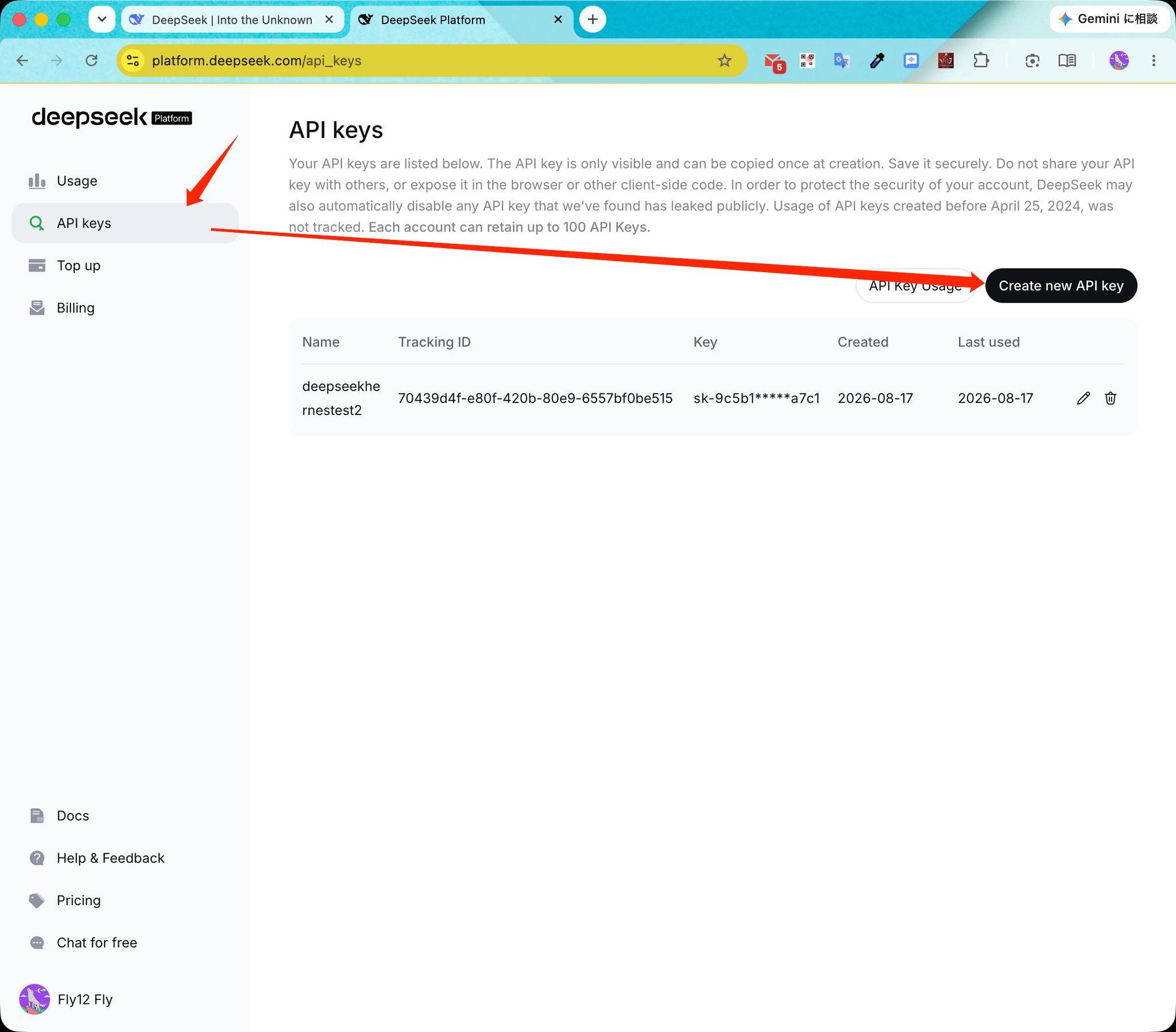Viewport: 1176px width, 1032px height.
Task: Click the Pricing tag icon
Action: [37, 900]
